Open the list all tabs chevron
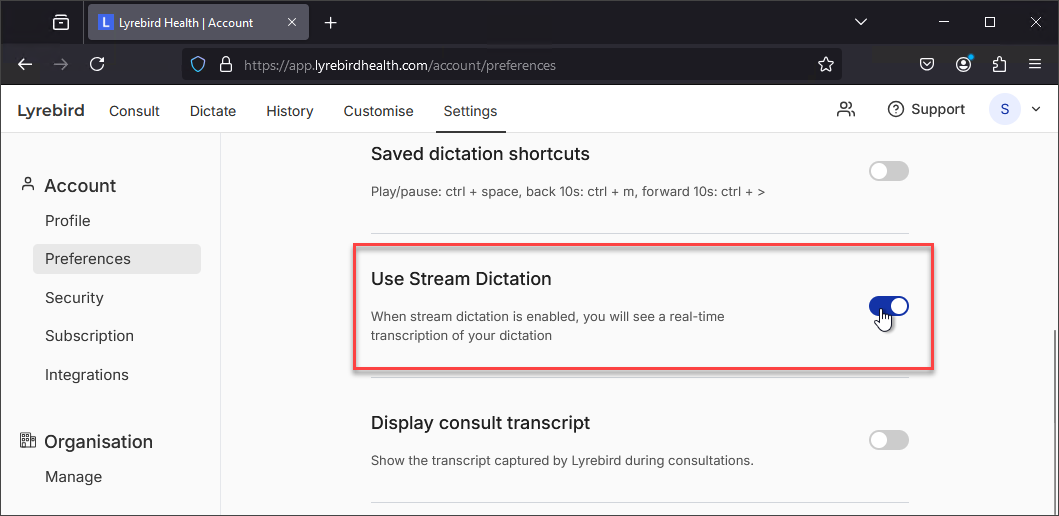The height and width of the screenshot is (516, 1059). (860, 22)
